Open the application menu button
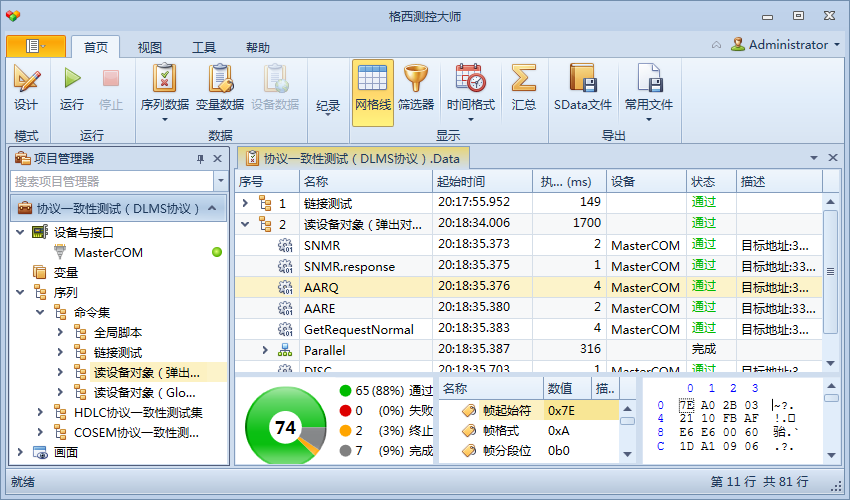The width and height of the screenshot is (850, 500). pyautogui.click(x=36, y=47)
